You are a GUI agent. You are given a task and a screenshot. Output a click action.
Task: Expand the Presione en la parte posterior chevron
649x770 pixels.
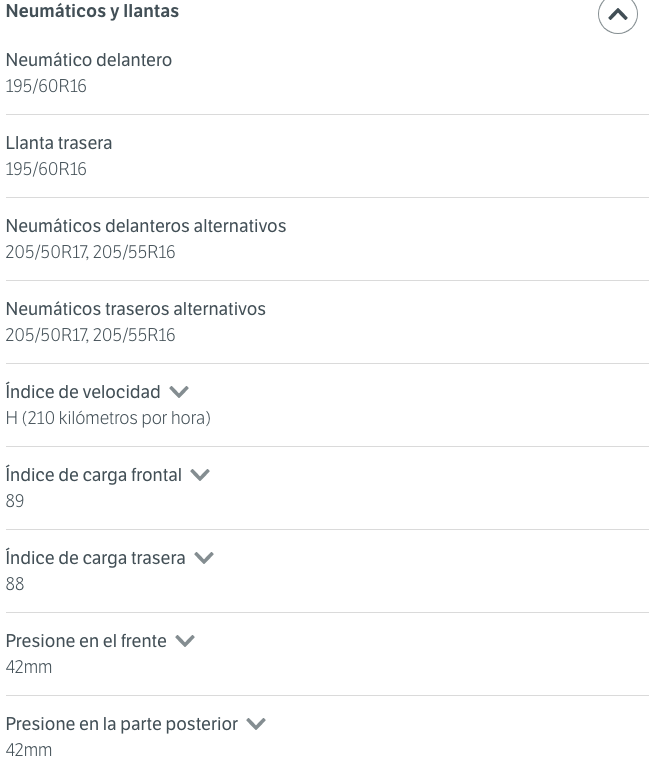pyautogui.click(x=256, y=724)
